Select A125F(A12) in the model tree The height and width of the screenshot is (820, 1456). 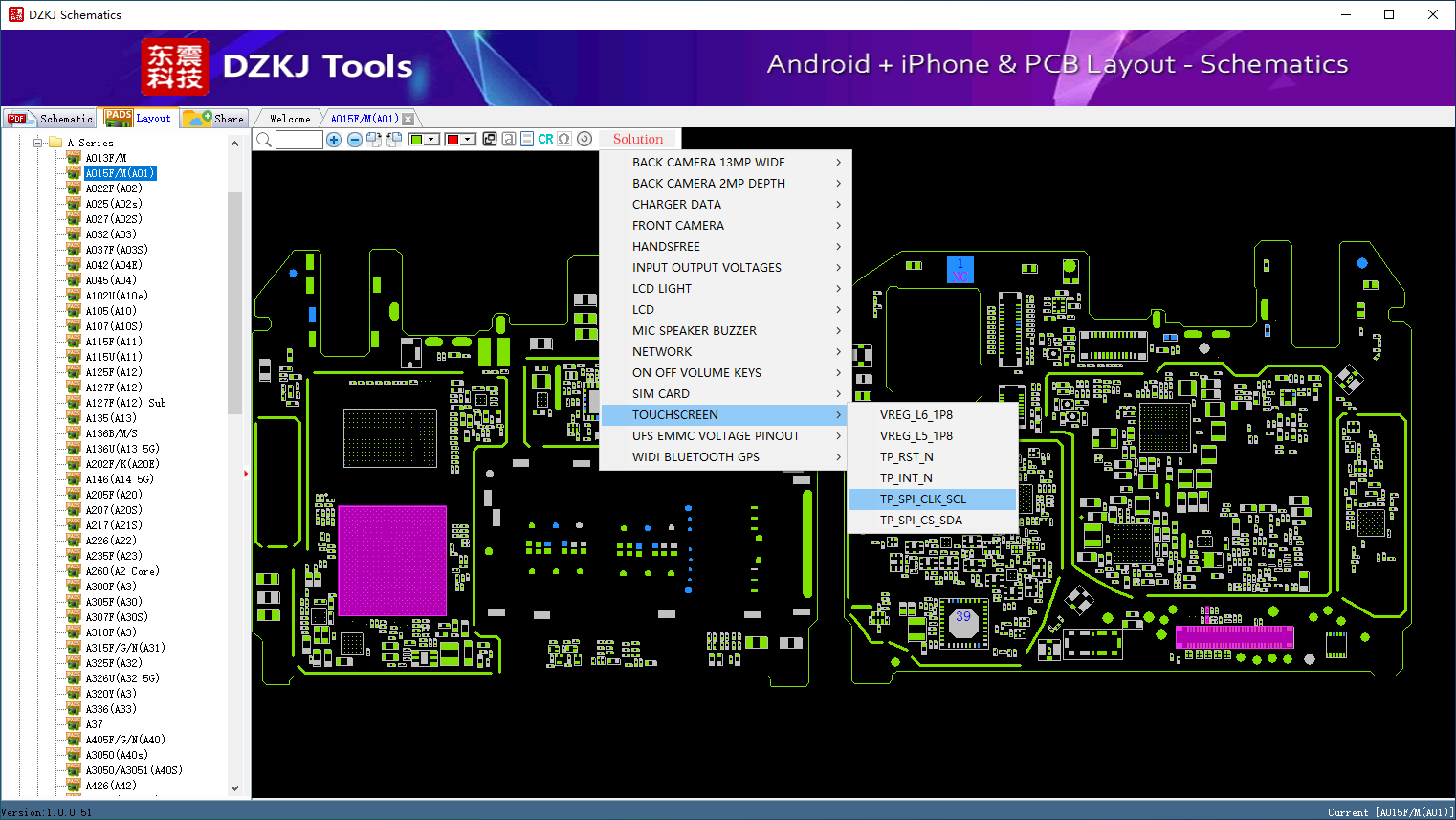pyautogui.click(x=114, y=372)
